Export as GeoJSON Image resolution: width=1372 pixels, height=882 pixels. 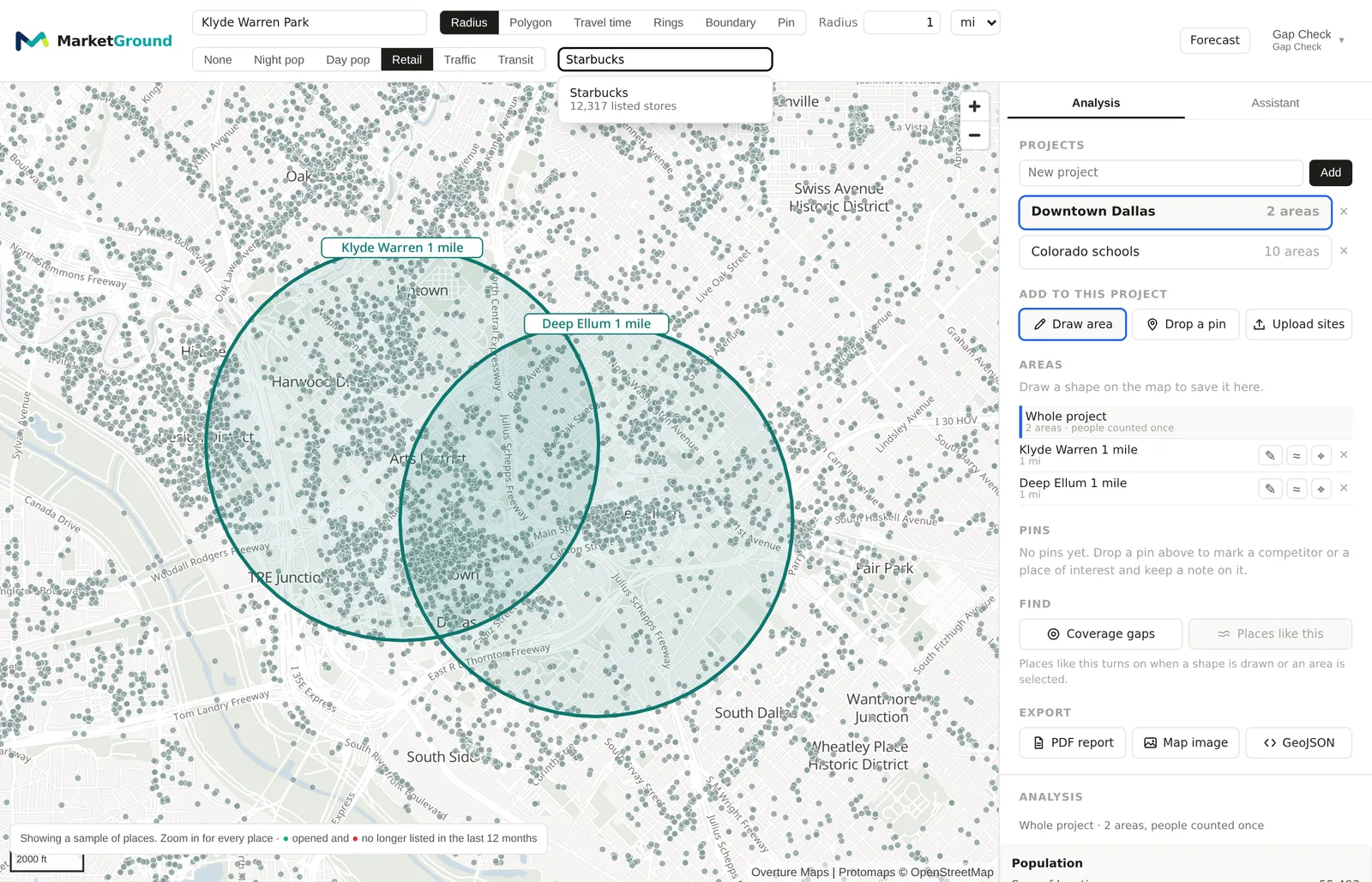[1298, 743]
